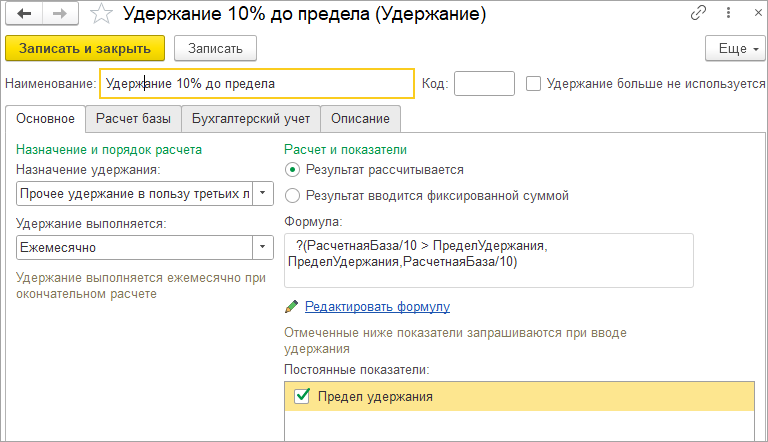Click the 'Записать и закрыть' button
The image size is (768, 442).
(85, 48)
